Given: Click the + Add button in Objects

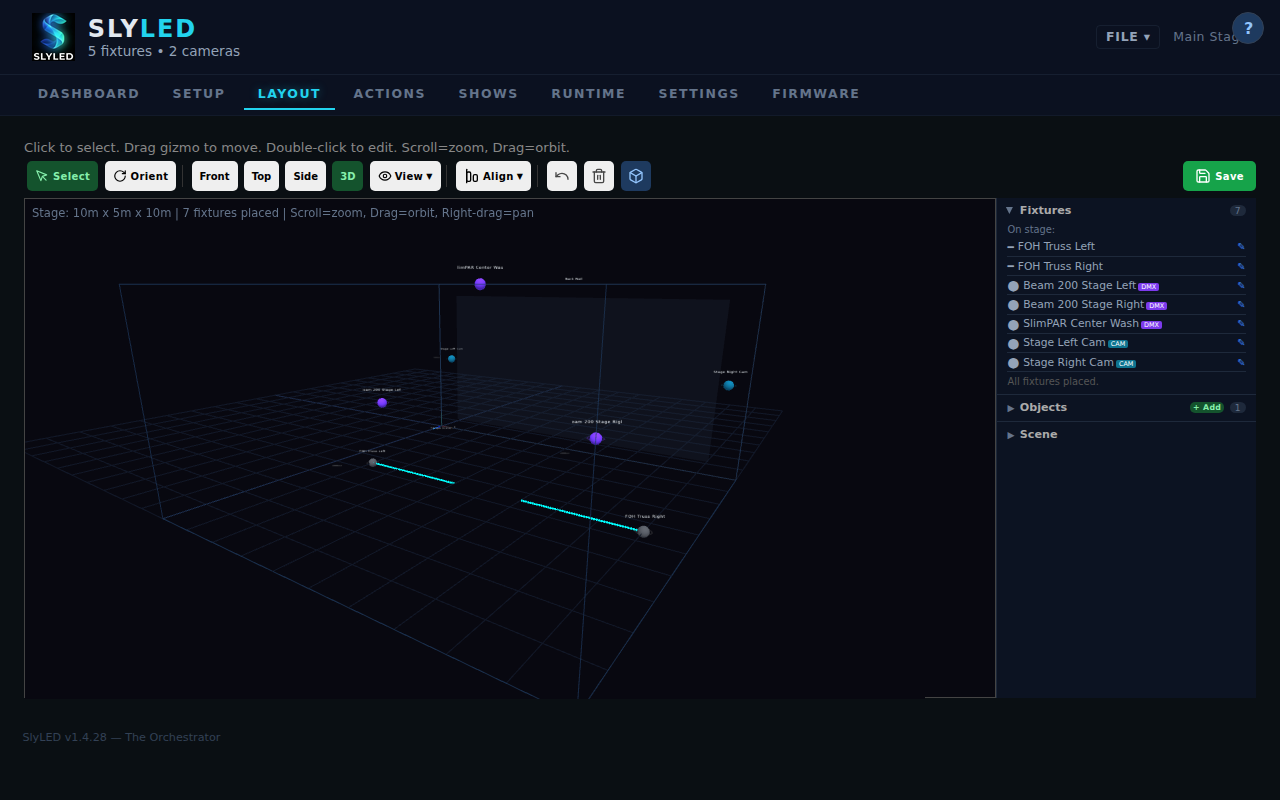Looking at the screenshot, I should click(1206, 407).
